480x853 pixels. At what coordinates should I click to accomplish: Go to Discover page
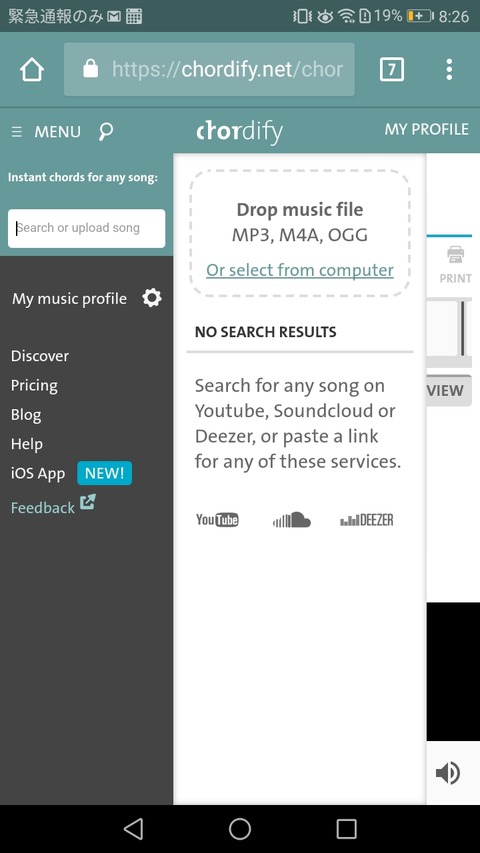point(40,356)
